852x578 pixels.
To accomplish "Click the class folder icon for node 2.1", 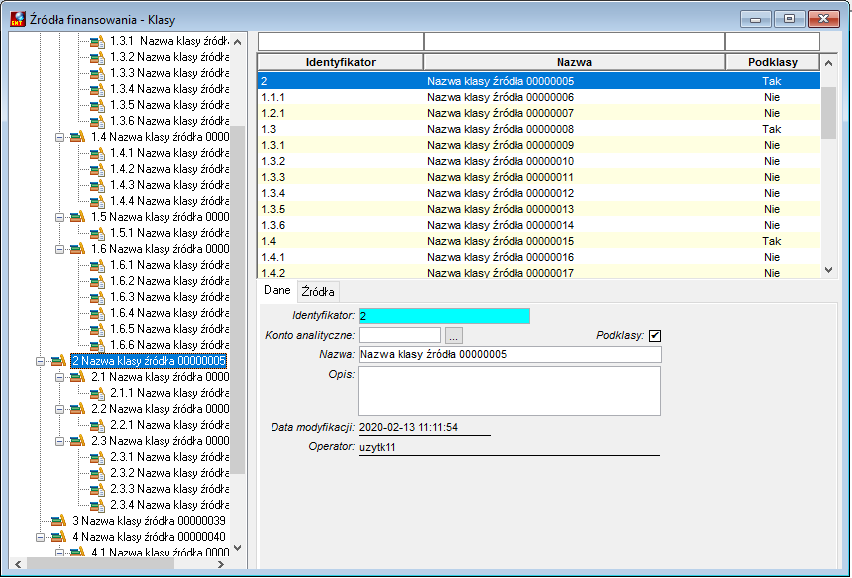I will pos(78,376).
